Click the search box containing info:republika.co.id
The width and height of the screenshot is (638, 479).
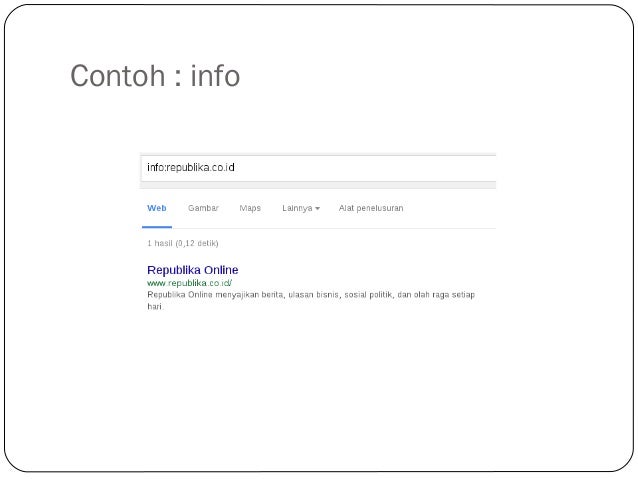[319, 168]
